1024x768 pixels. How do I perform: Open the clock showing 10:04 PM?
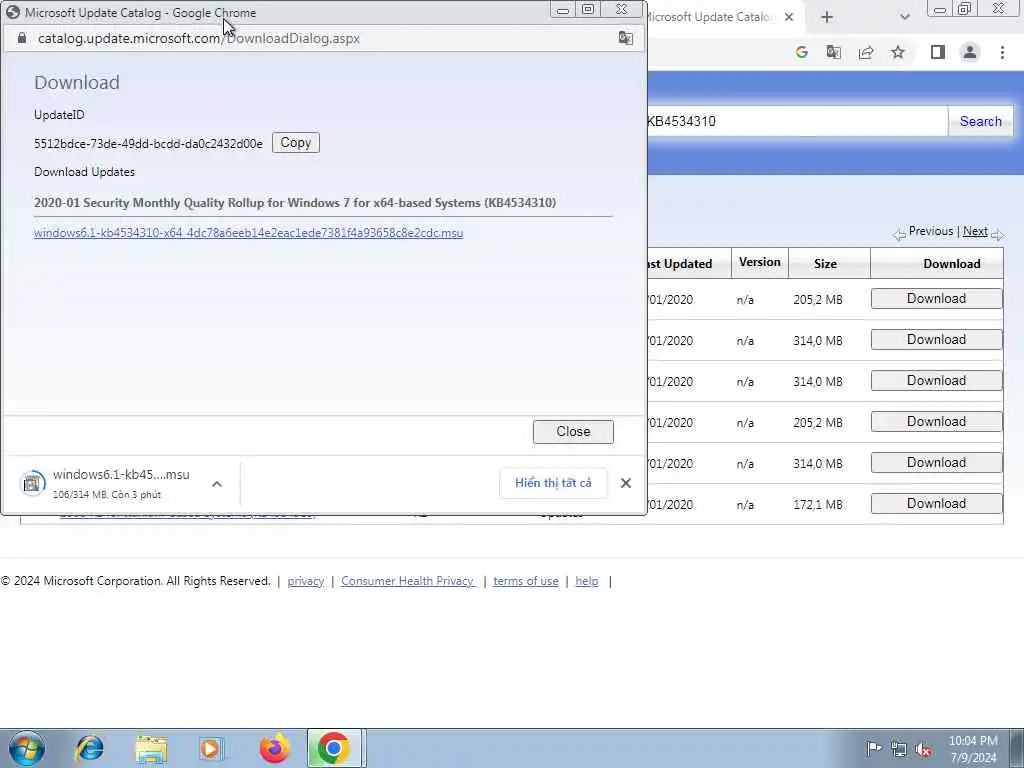[x=973, y=749]
